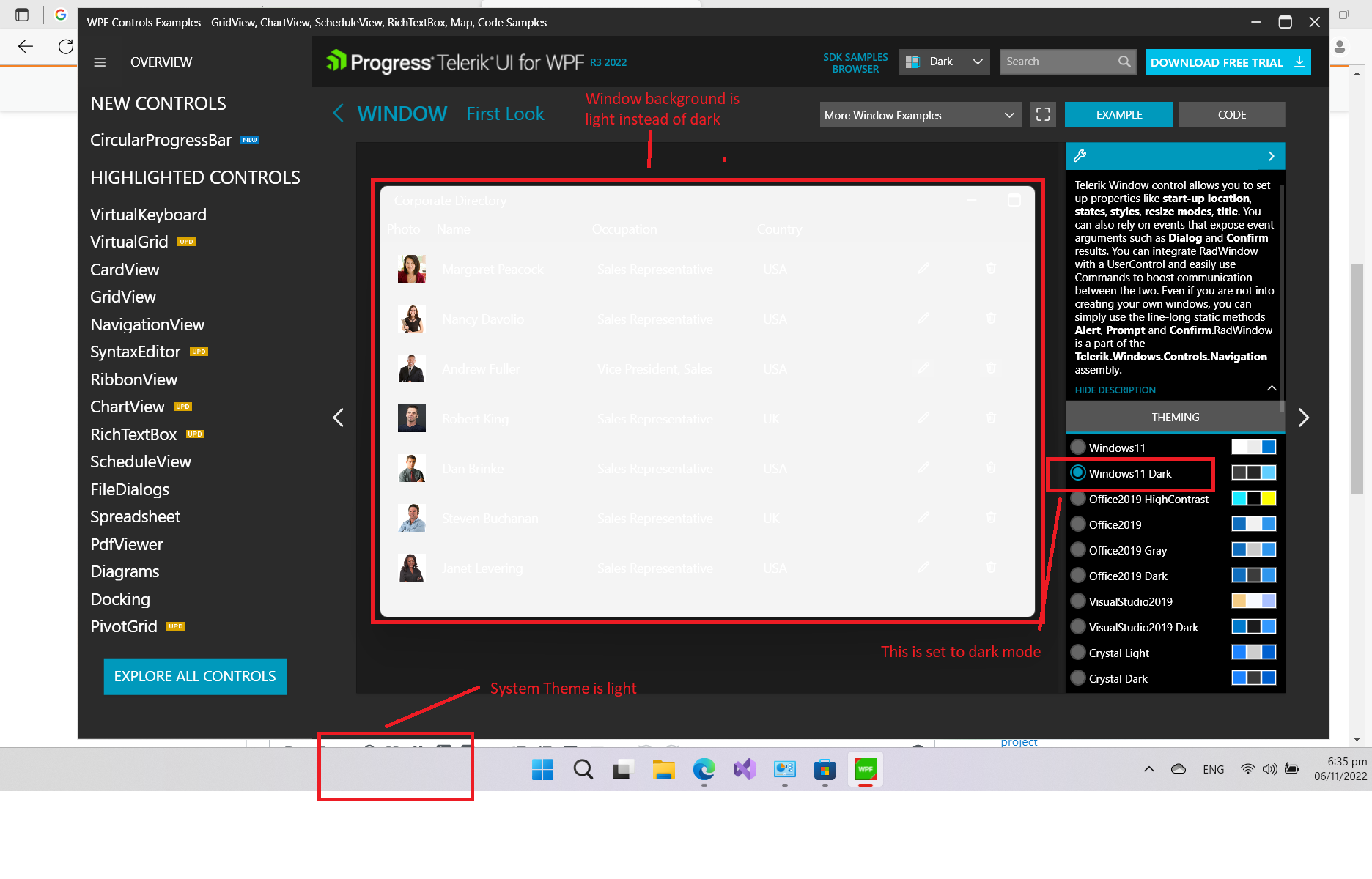Collapse description with Hide Description

(x=1115, y=390)
